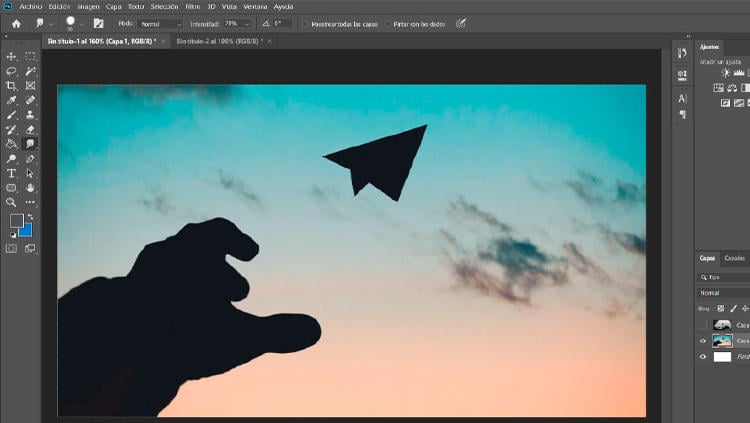Open the History panel icon

pos(682,53)
